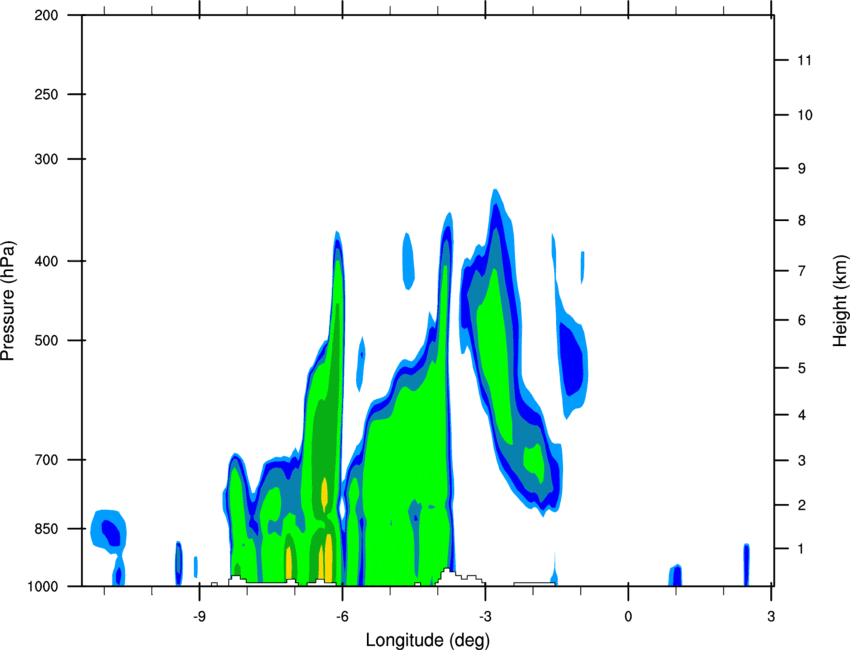The height and width of the screenshot is (650, 850).
Task: Select the 700 pressure tick label
Action: click(x=46, y=460)
